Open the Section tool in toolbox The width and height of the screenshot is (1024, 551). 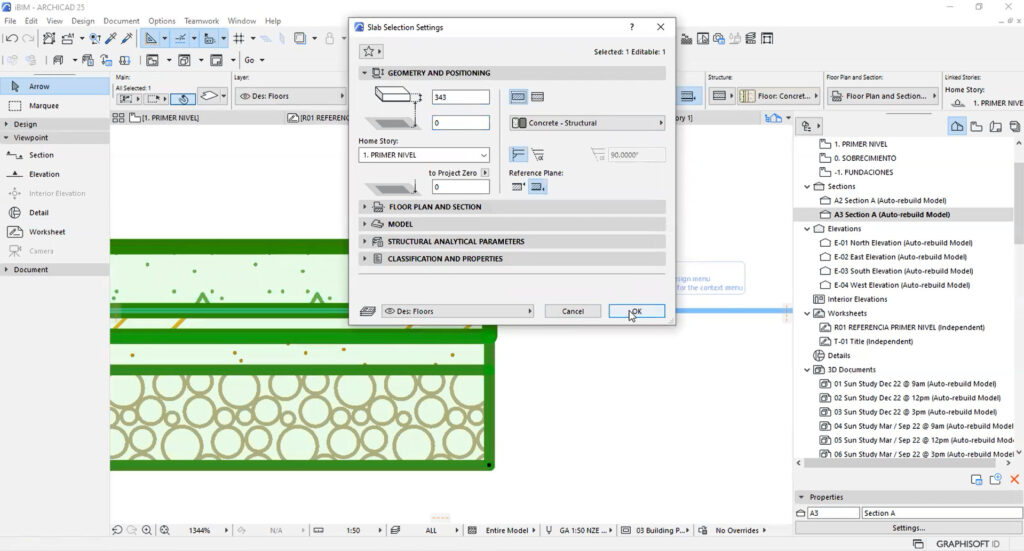54,155
